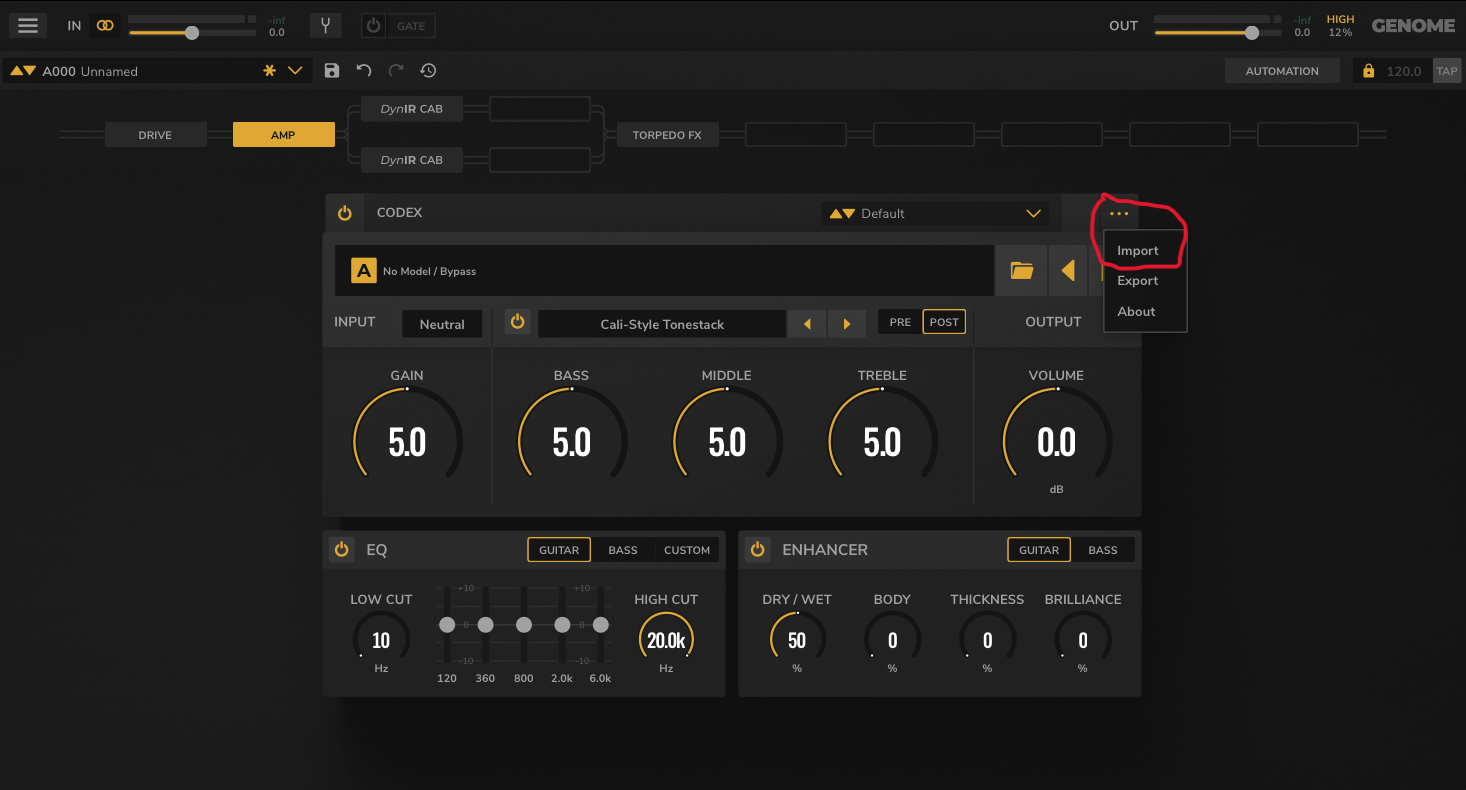This screenshot has width=1466, height=790.
Task: Open the history clock icon
Action: (x=428, y=71)
